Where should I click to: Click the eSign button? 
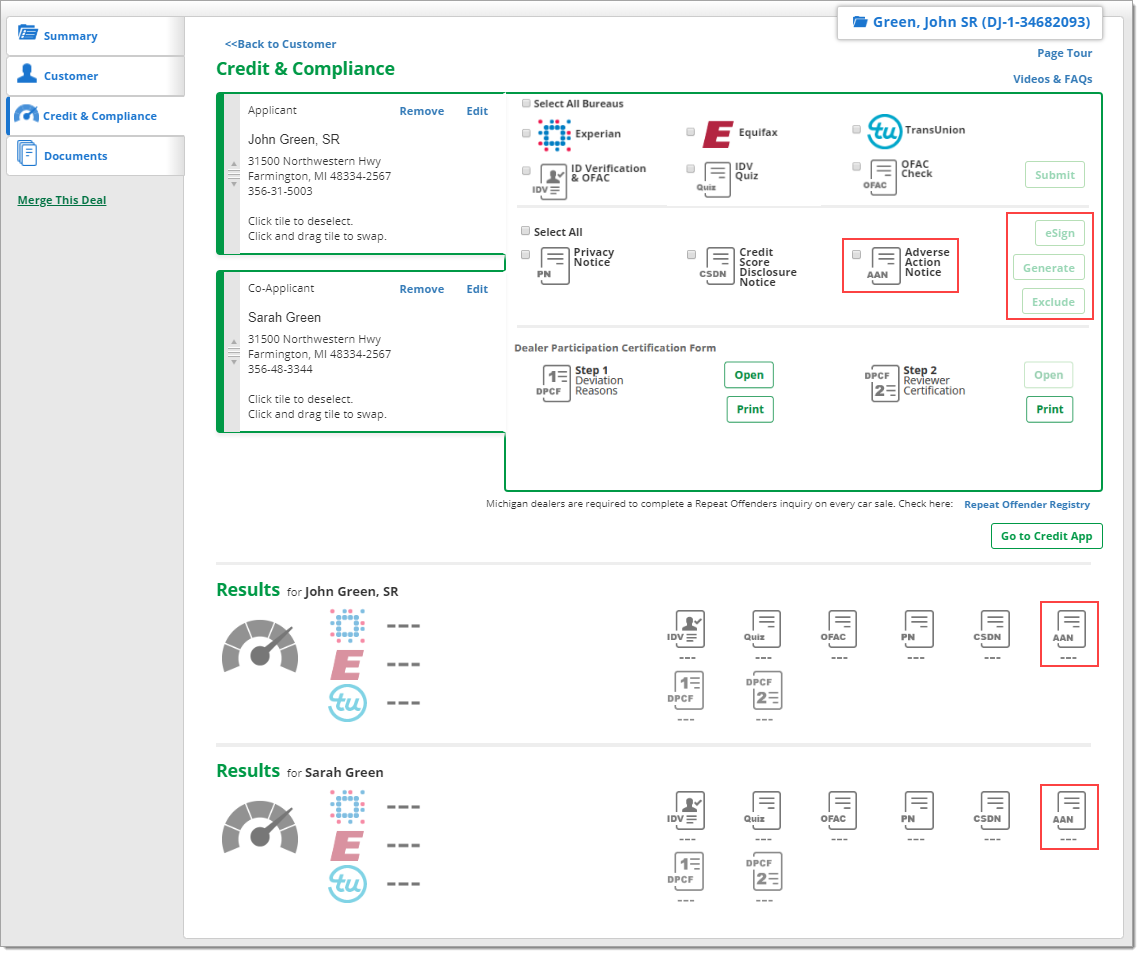1059,233
